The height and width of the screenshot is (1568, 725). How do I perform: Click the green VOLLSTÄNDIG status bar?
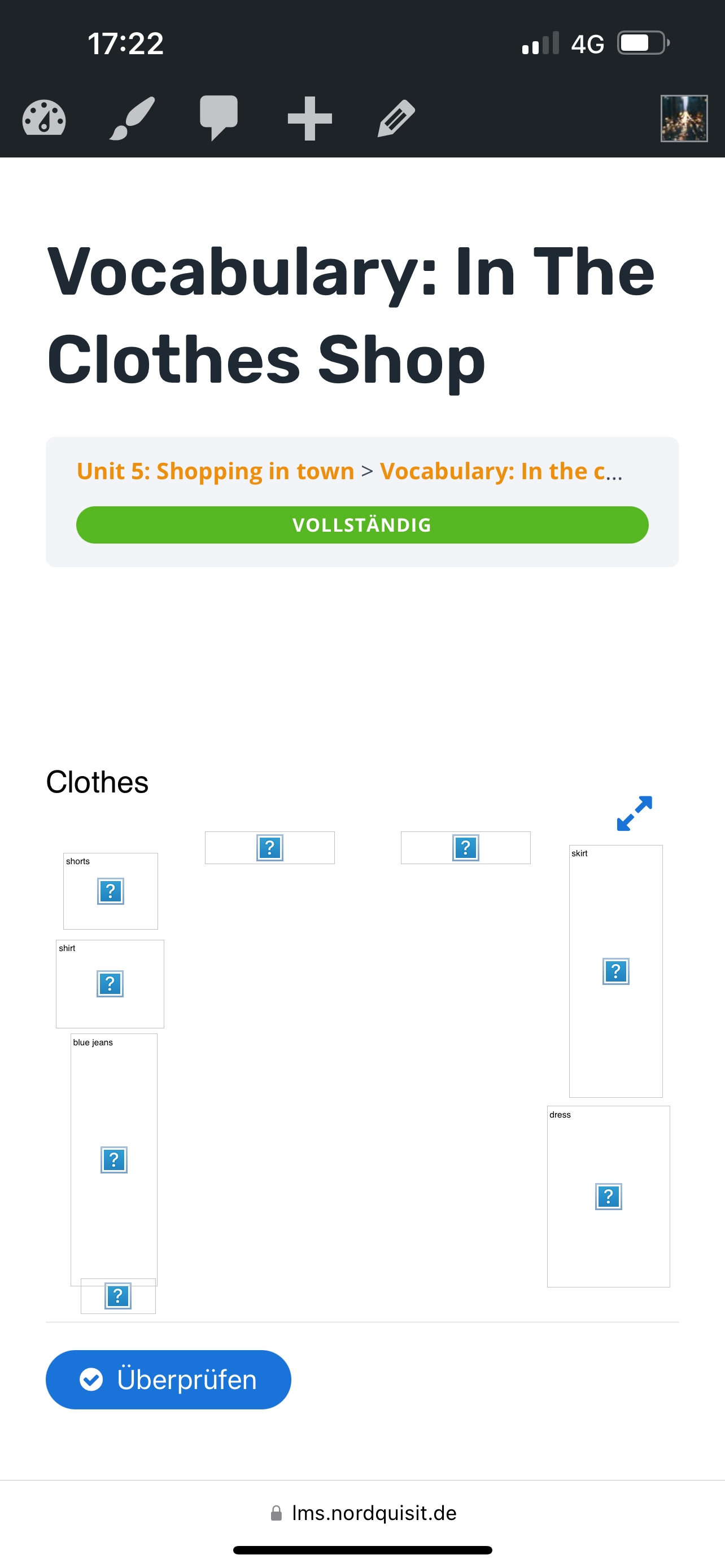click(362, 525)
